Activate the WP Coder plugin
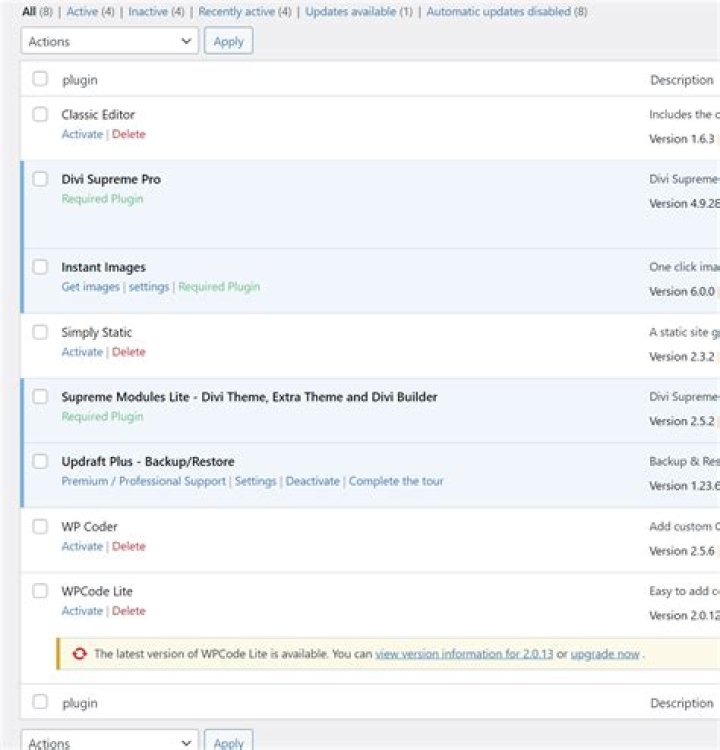 coord(82,546)
